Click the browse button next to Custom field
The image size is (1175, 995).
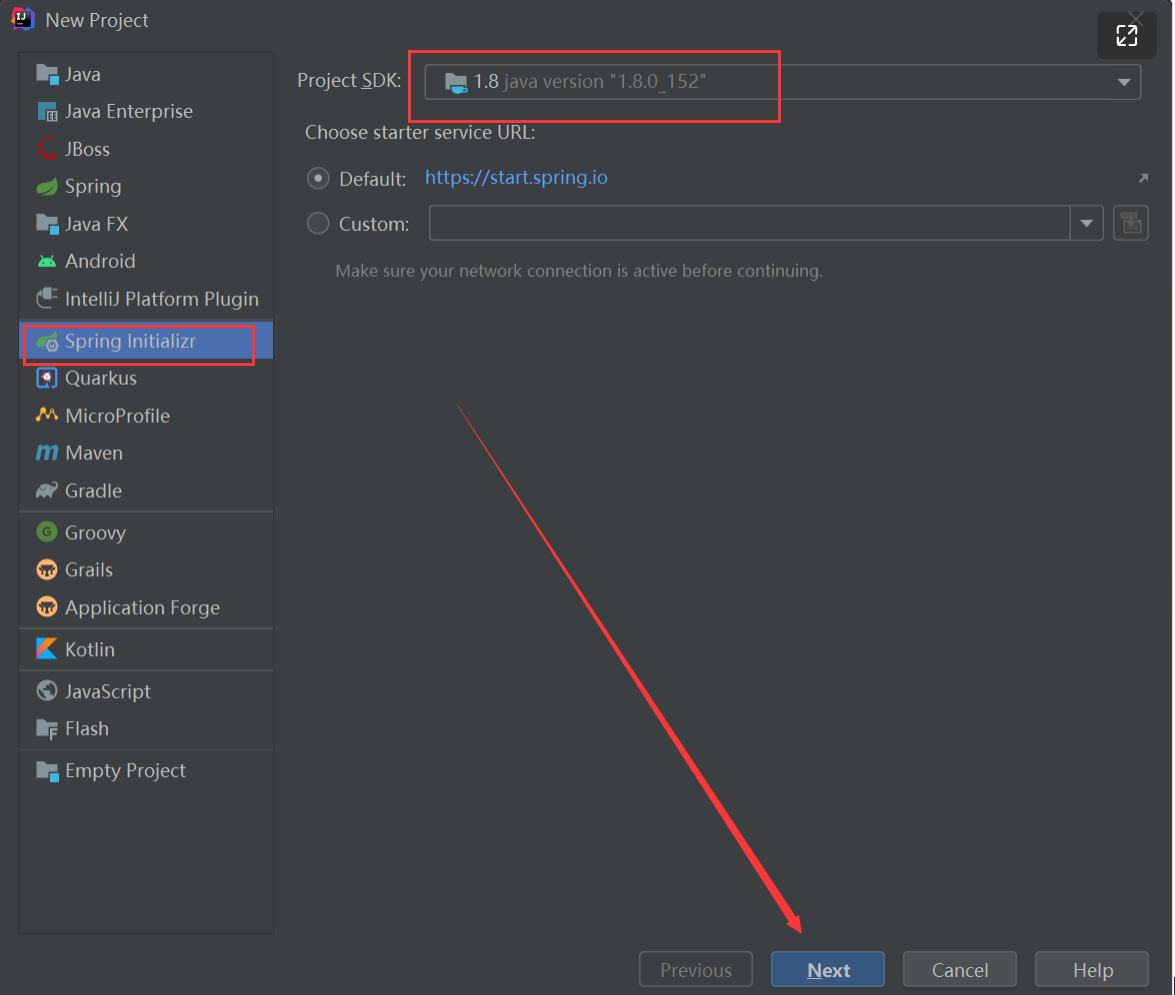(x=1131, y=223)
